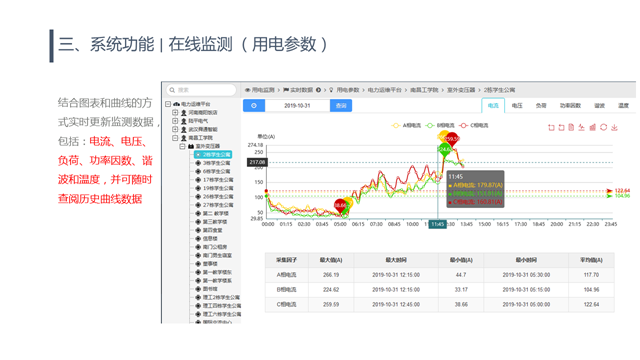Click the 11:45 time marker on the x-axis

(438, 224)
